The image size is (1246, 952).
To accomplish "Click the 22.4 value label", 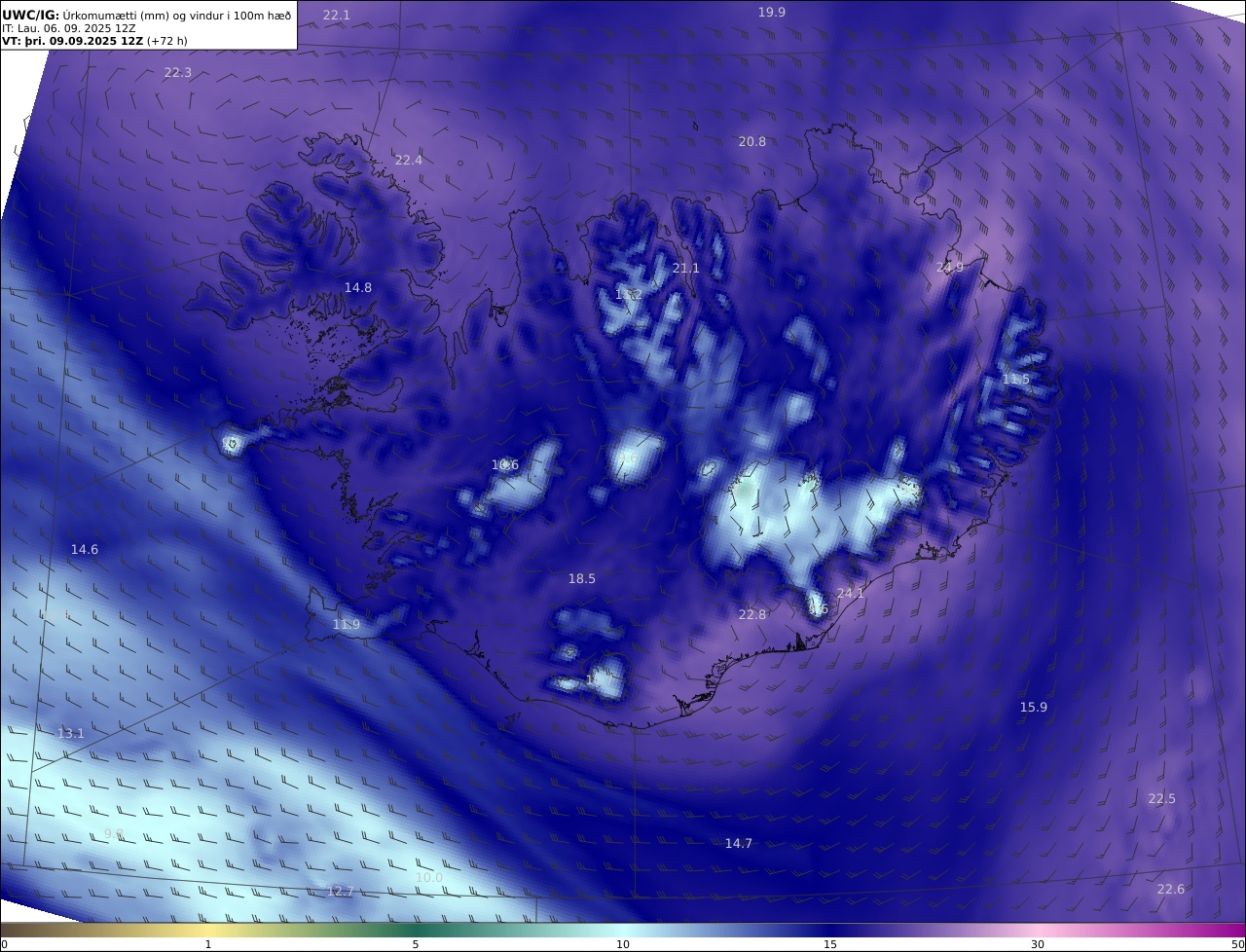I will pos(409,161).
